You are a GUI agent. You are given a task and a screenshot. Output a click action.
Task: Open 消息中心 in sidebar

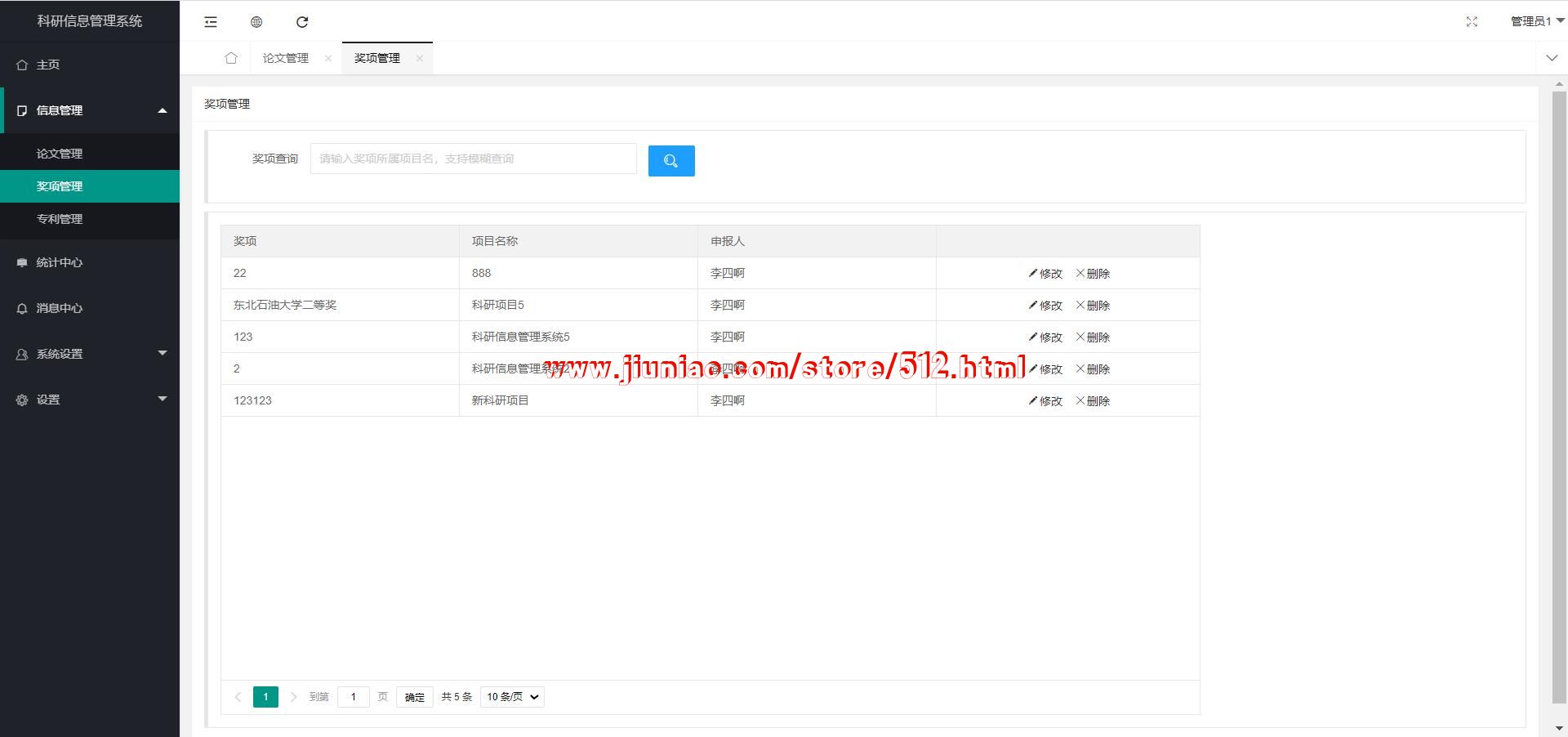pyautogui.click(x=90, y=308)
